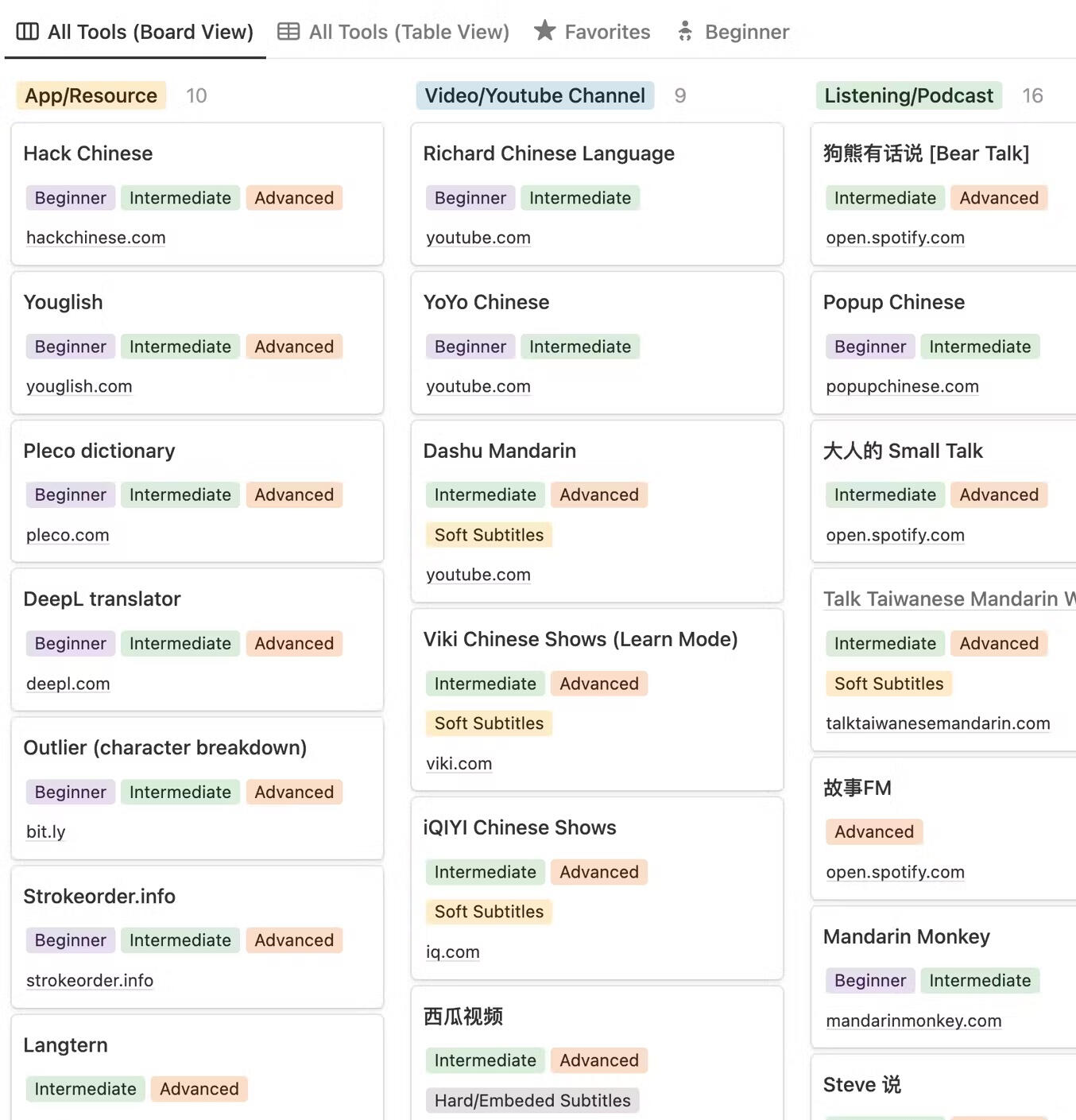Click the App/Resource group label

pyautogui.click(x=91, y=95)
